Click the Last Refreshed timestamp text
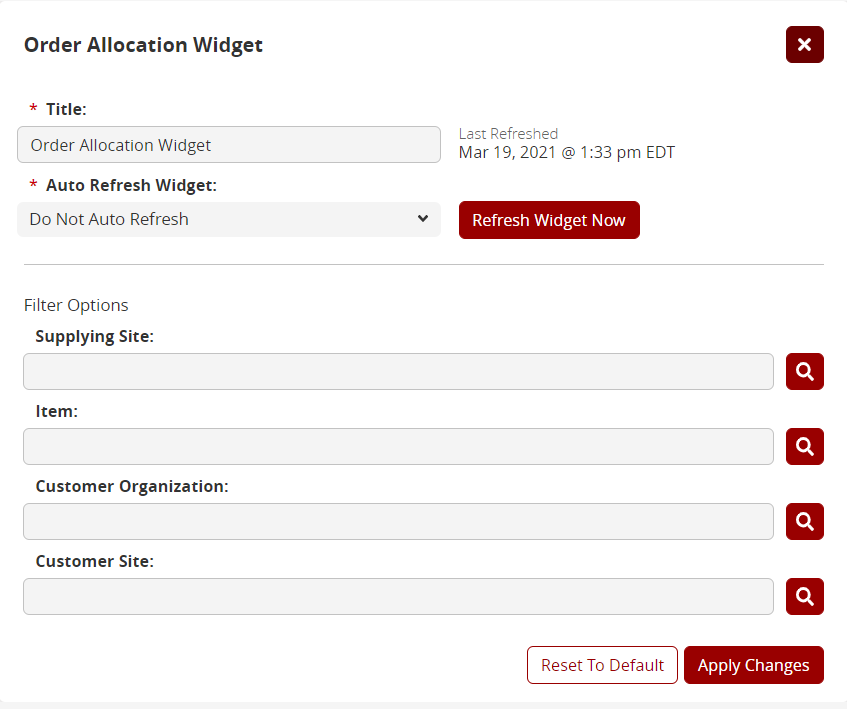 click(566, 153)
